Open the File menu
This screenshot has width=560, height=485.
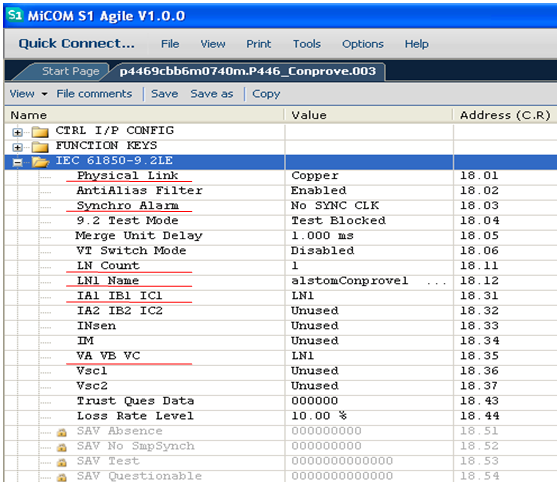170,44
